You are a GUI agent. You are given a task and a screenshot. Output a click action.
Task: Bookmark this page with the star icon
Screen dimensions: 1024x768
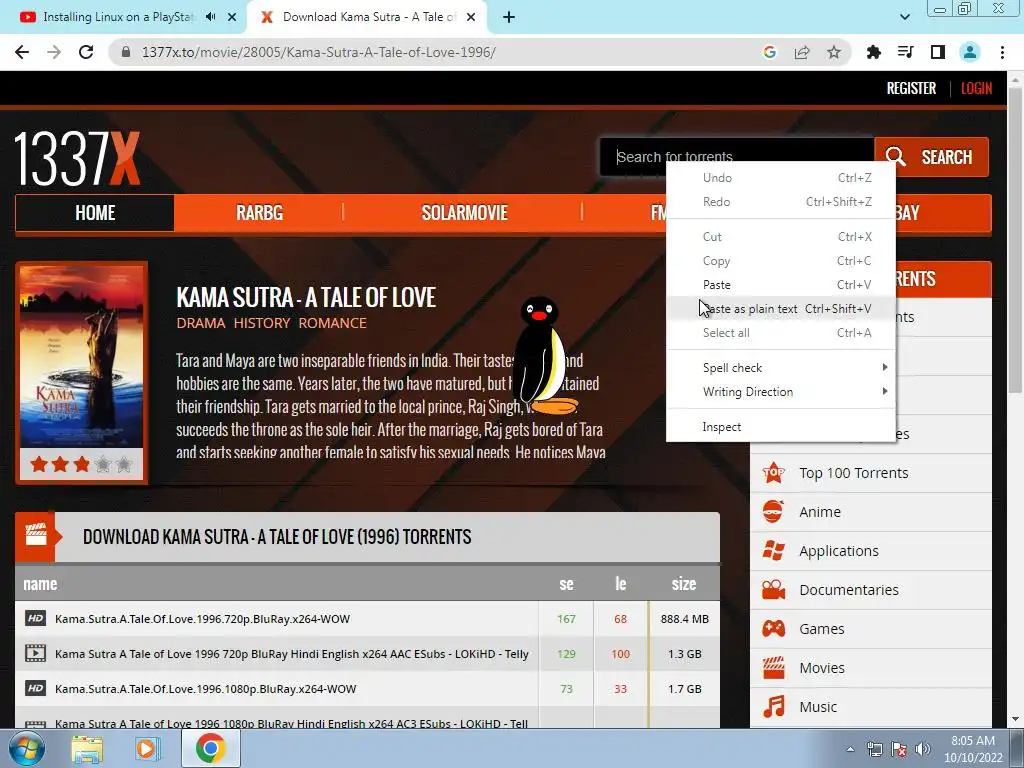point(834,52)
